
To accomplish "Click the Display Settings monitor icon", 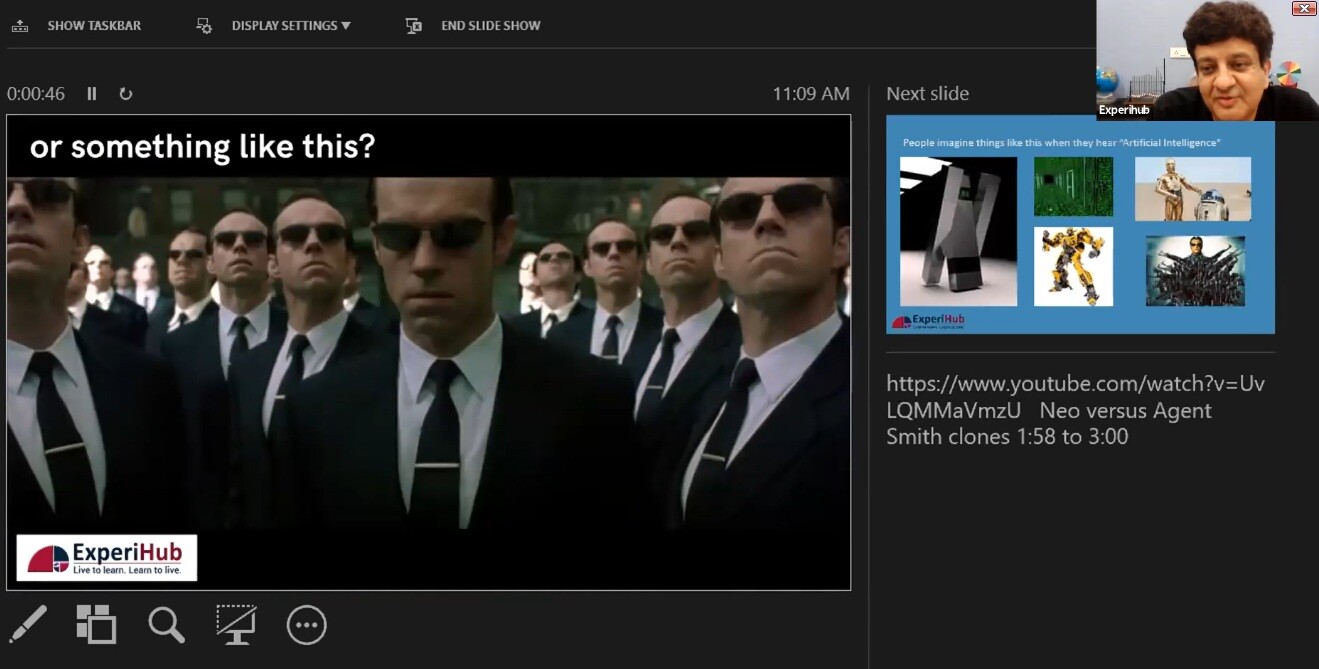I will (x=204, y=26).
